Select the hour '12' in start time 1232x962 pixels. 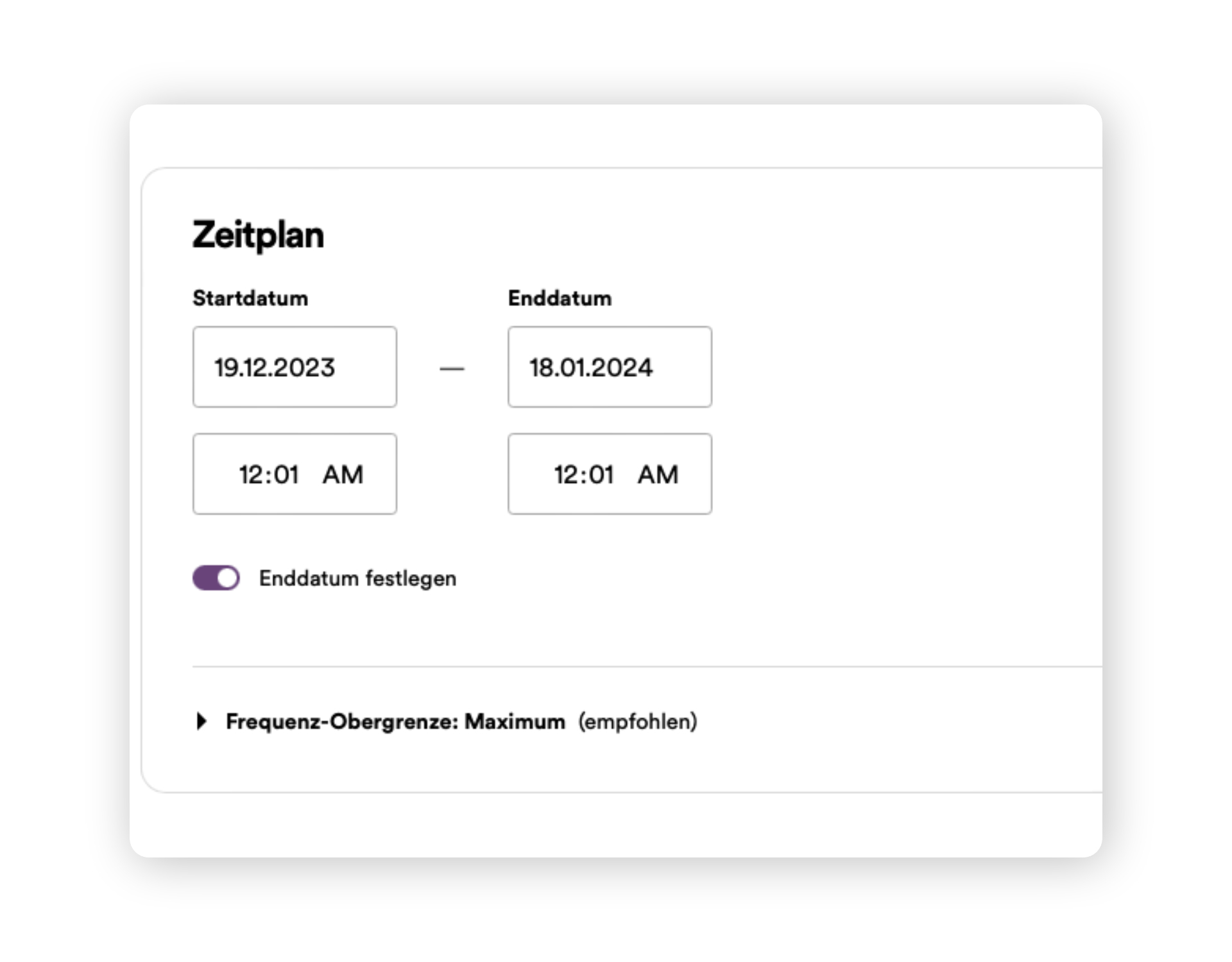250,475
